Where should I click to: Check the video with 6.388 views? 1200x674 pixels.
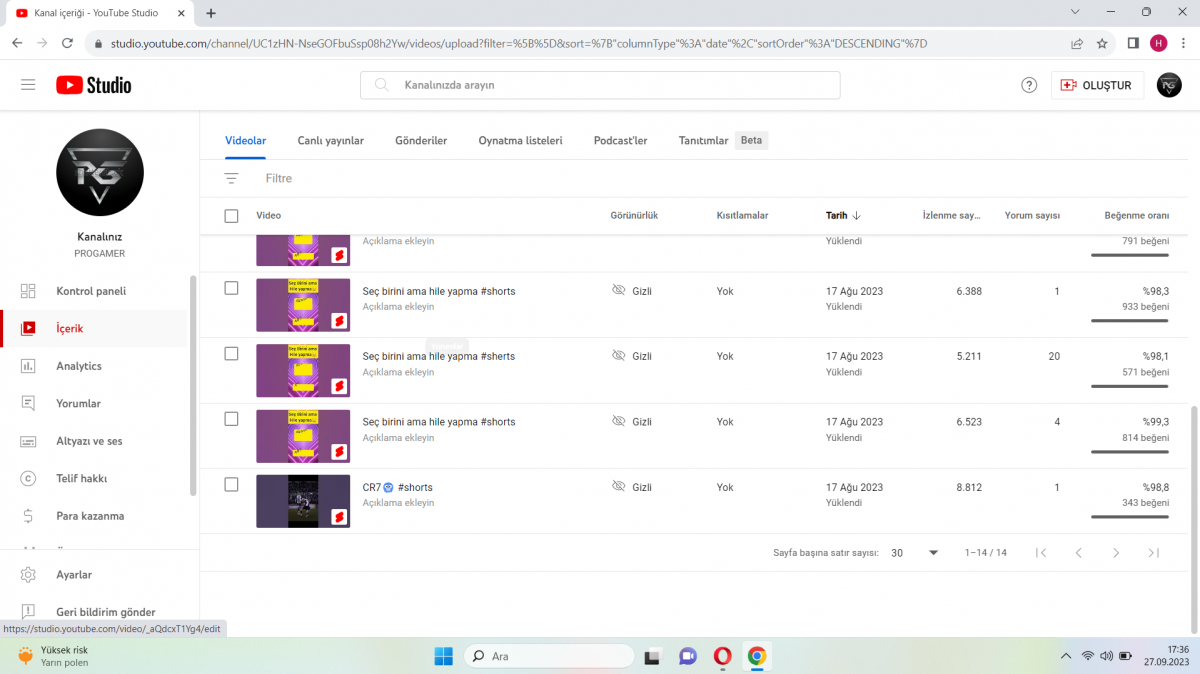pos(231,288)
